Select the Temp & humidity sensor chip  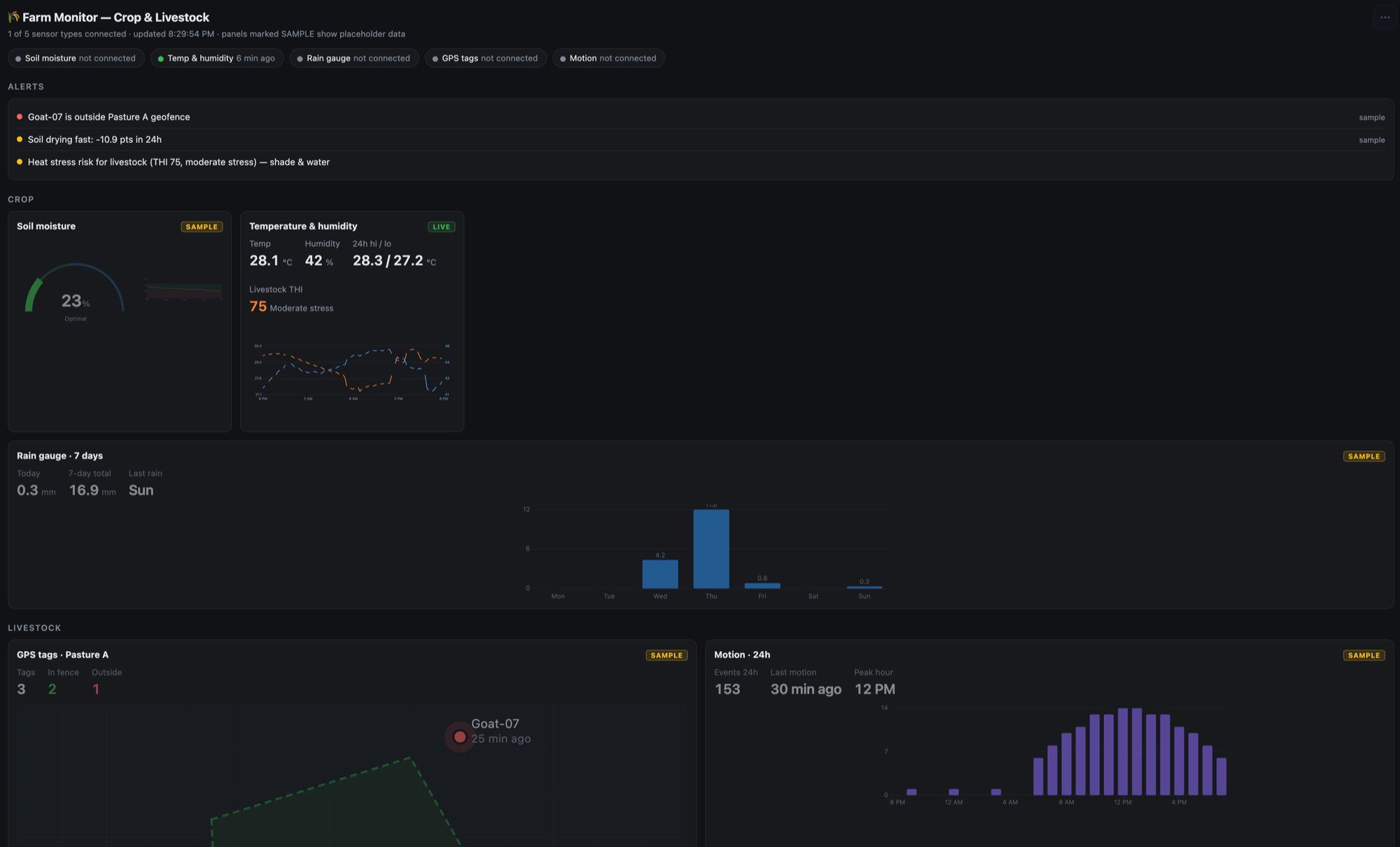click(217, 58)
